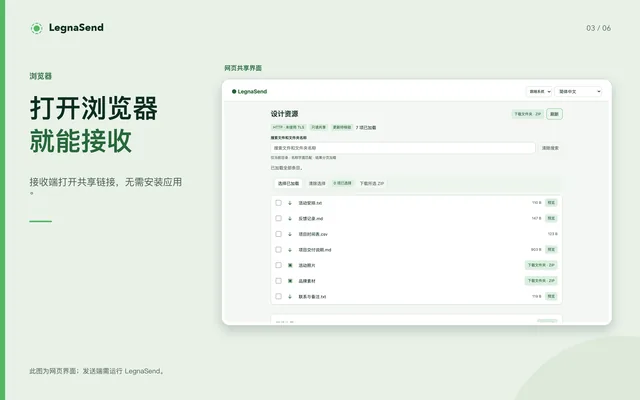
Task: Click the file name 活动安排.txt
Action: tap(310, 203)
